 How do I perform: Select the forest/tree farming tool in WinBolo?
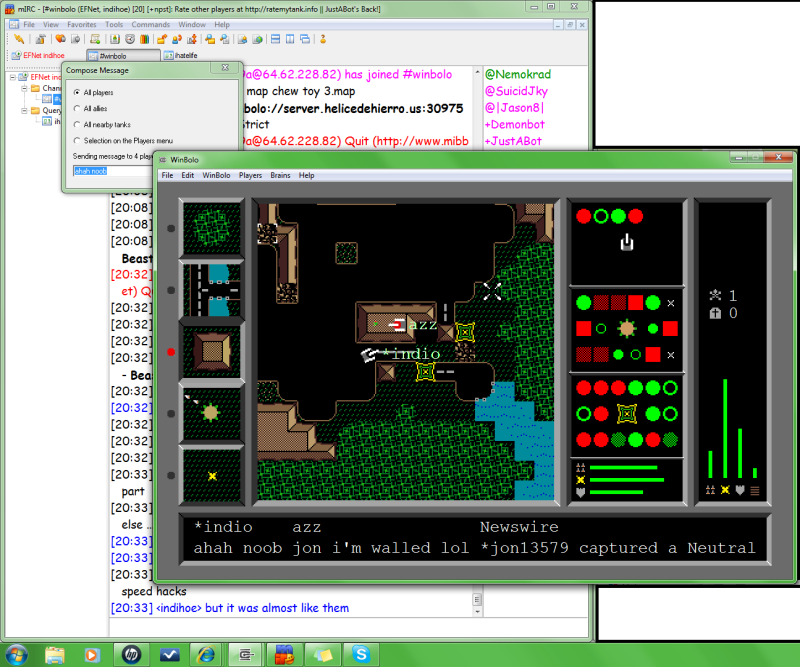coord(211,229)
